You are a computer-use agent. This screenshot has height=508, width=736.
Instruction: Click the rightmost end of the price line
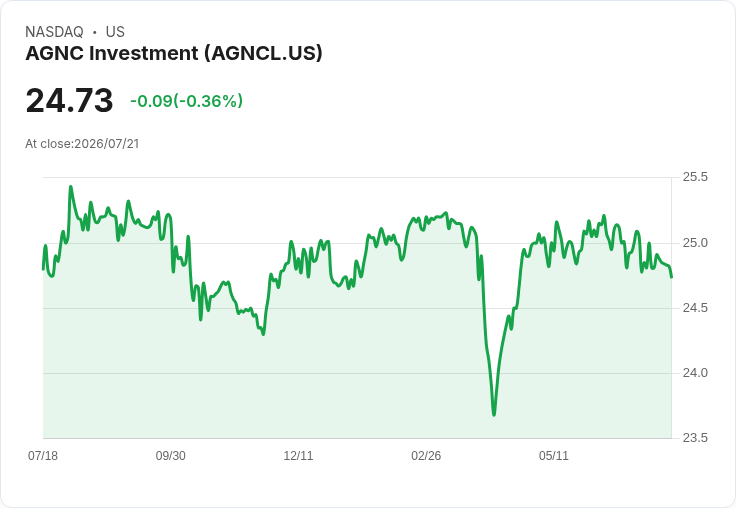pyautogui.click(x=672, y=277)
